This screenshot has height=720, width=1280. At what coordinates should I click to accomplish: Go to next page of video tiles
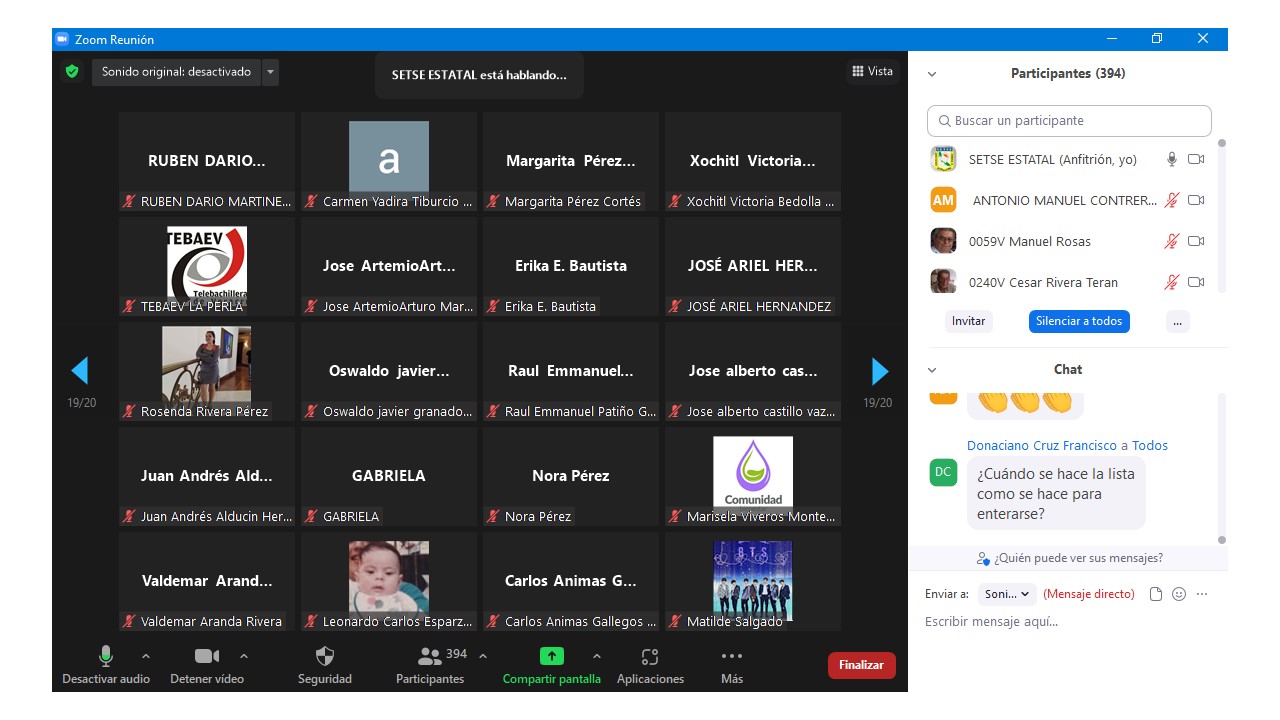[x=879, y=371]
